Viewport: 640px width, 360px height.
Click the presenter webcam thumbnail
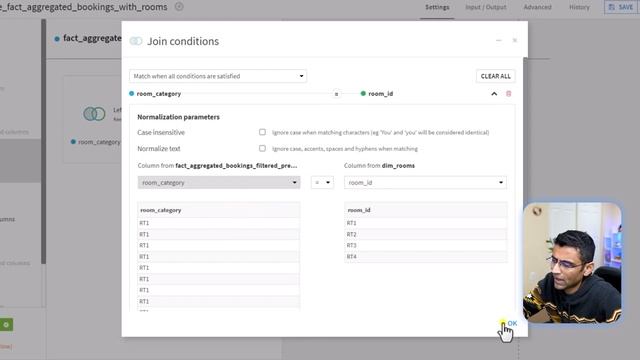572,262
